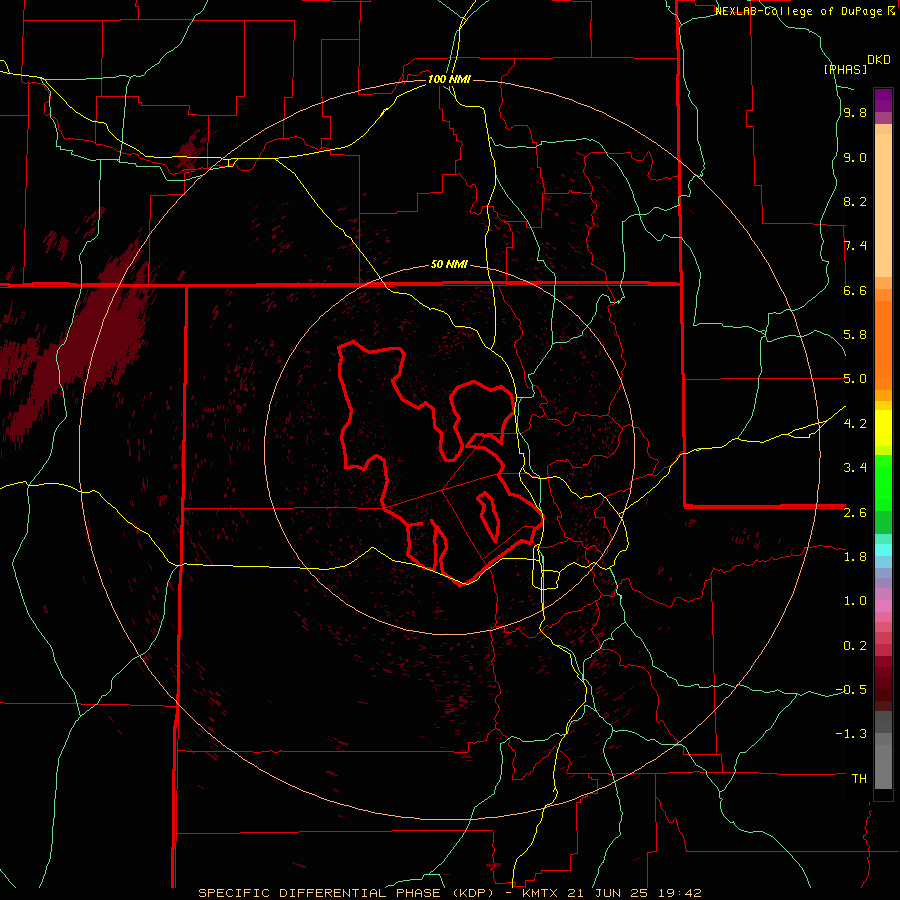Click the cyan segment of the color bar

[883, 550]
